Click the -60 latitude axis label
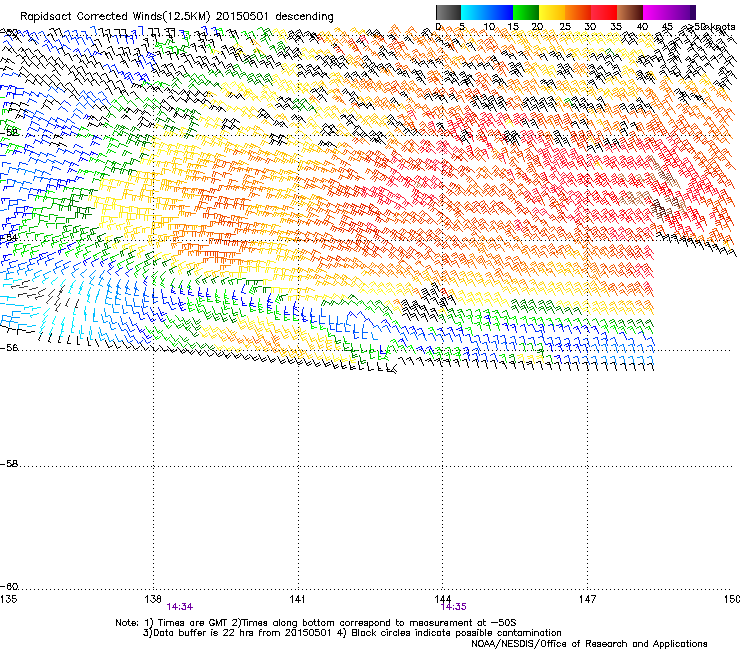 tap(9, 587)
